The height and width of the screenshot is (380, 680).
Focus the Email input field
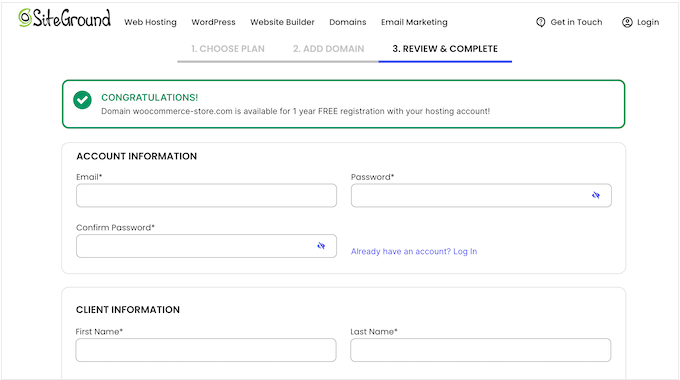click(206, 195)
